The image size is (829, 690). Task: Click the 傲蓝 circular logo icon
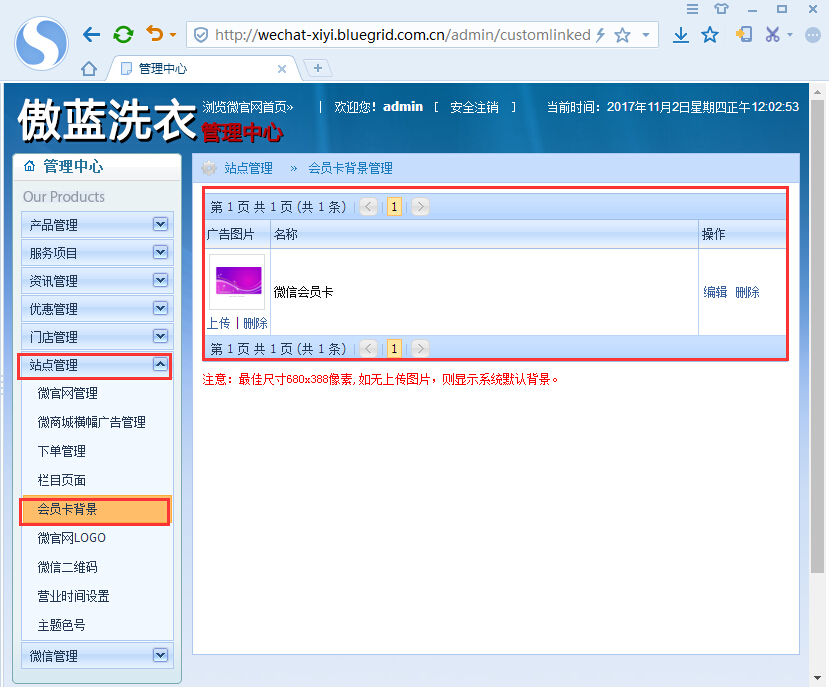(40, 44)
